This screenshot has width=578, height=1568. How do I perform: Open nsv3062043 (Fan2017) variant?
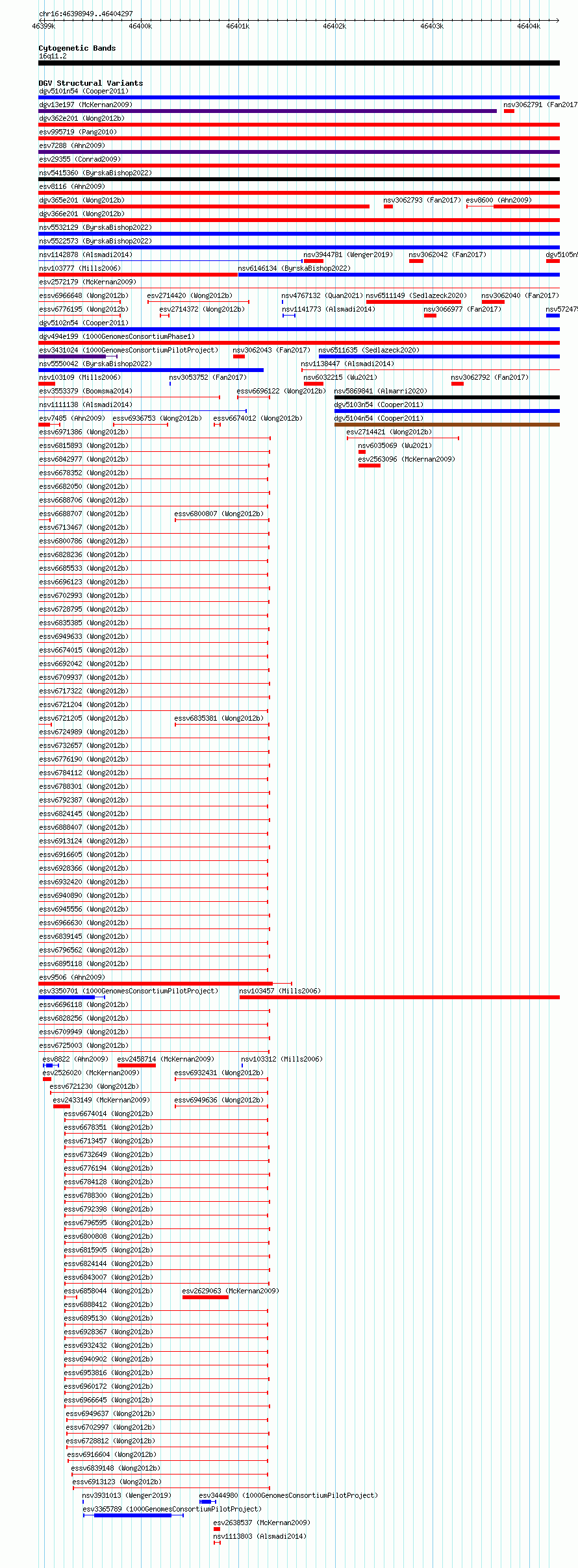pos(239,356)
